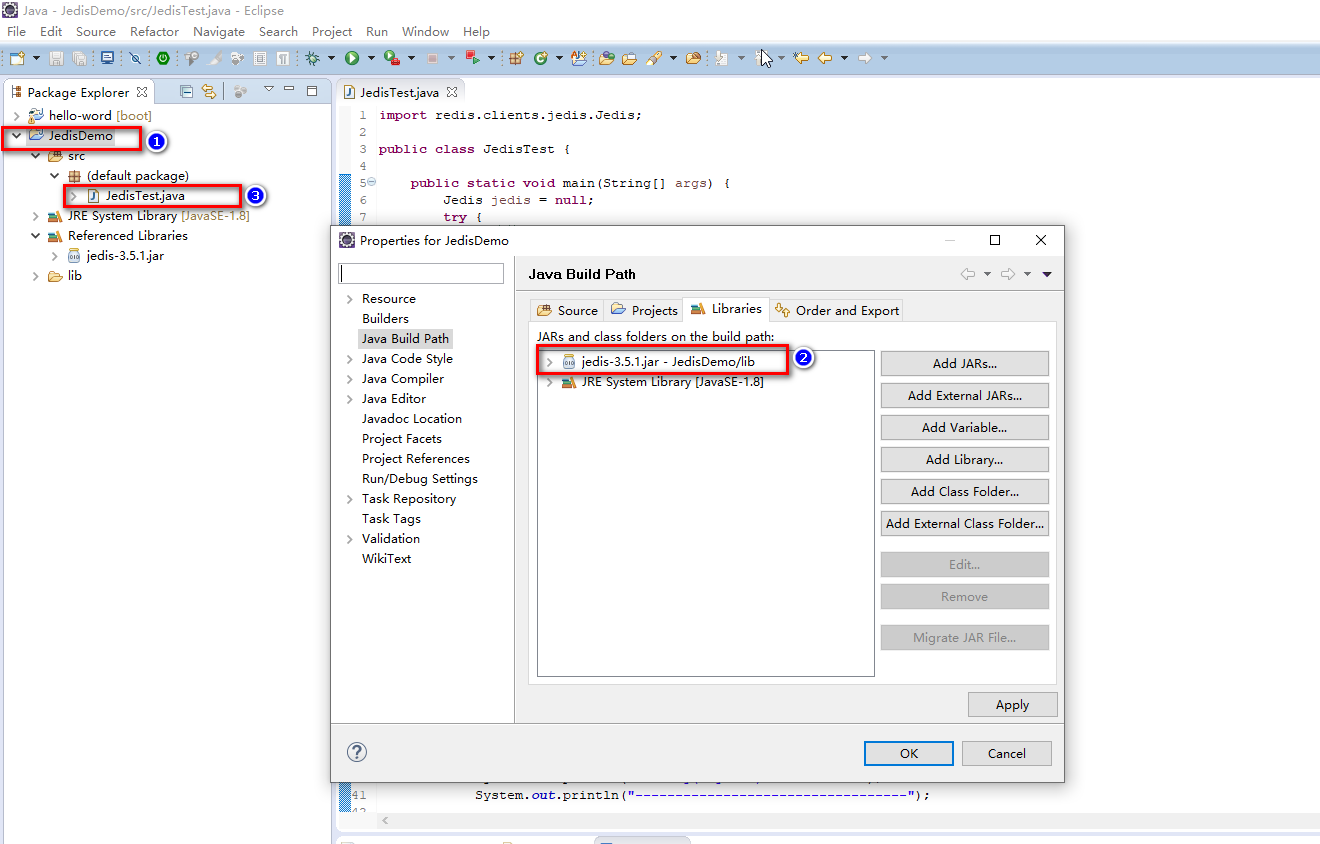Run the JedisTest application with the Run icon
The height and width of the screenshot is (844, 1320).
(352, 57)
